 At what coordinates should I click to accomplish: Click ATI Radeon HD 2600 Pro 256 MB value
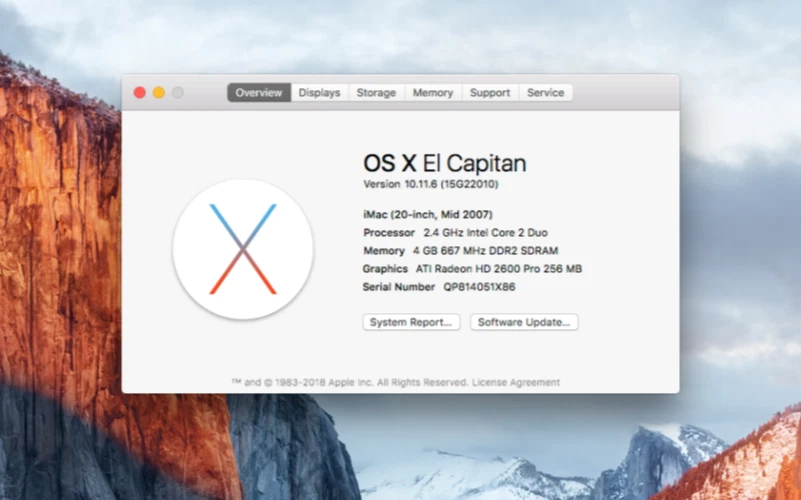pyautogui.click(x=499, y=269)
